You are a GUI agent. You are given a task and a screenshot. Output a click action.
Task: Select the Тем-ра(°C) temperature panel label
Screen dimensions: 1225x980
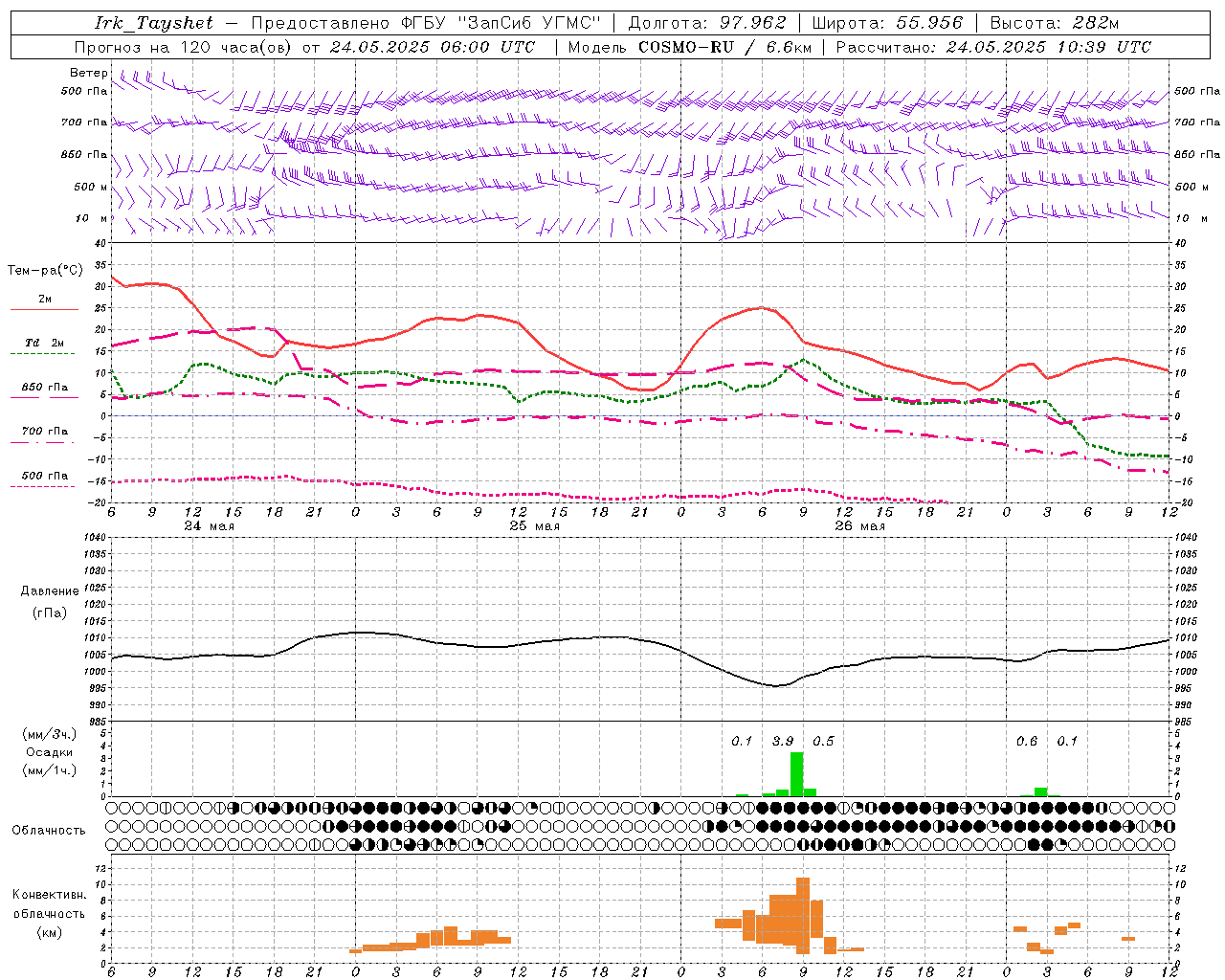[x=45, y=271]
